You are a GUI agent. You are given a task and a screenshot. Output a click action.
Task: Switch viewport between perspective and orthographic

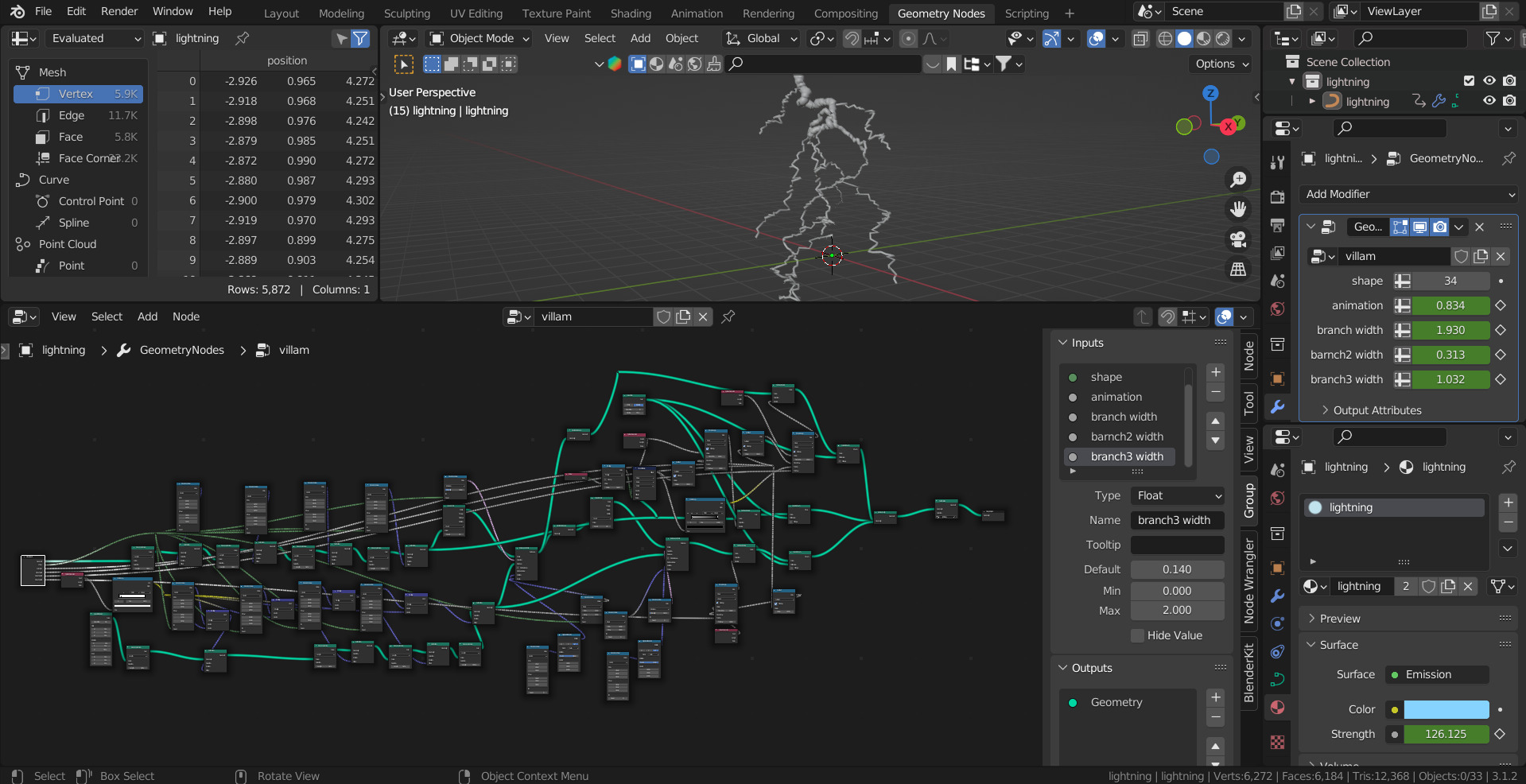click(1238, 270)
